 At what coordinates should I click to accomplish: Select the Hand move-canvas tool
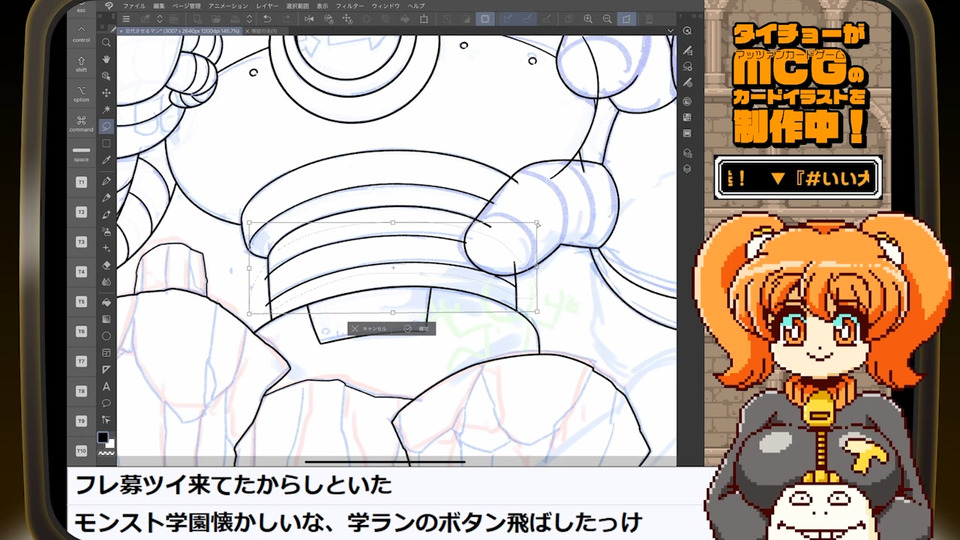107,59
